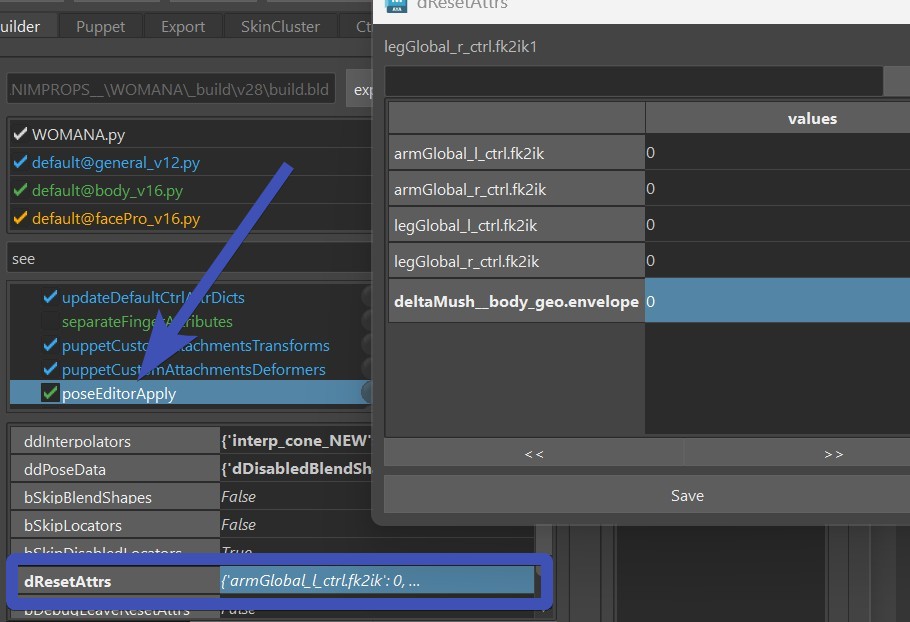Edit the ddInterpolators value cell
This screenshot has height=622, width=910.
(296, 441)
